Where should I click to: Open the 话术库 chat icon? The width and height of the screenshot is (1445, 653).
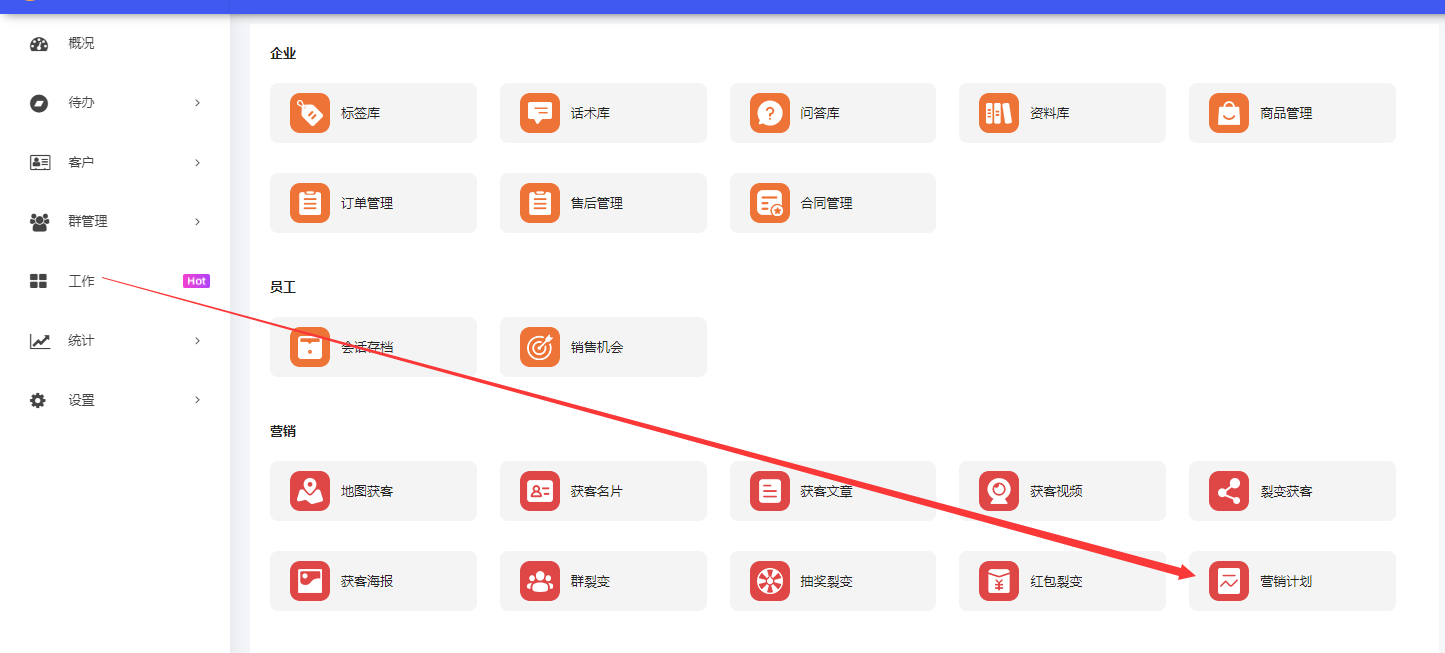540,113
